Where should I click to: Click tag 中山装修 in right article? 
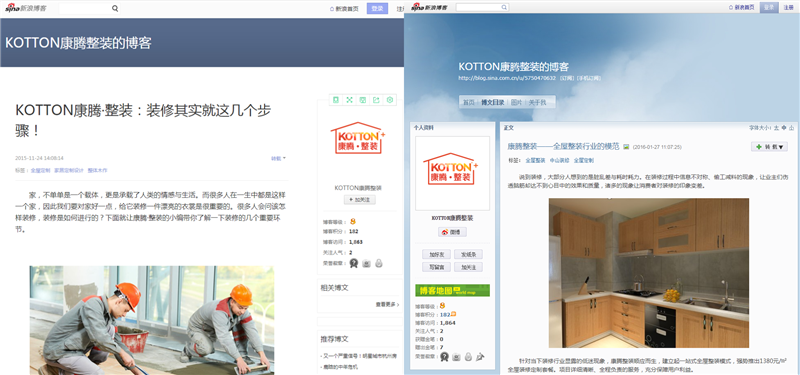pyautogui.click(x=559, y=160)
